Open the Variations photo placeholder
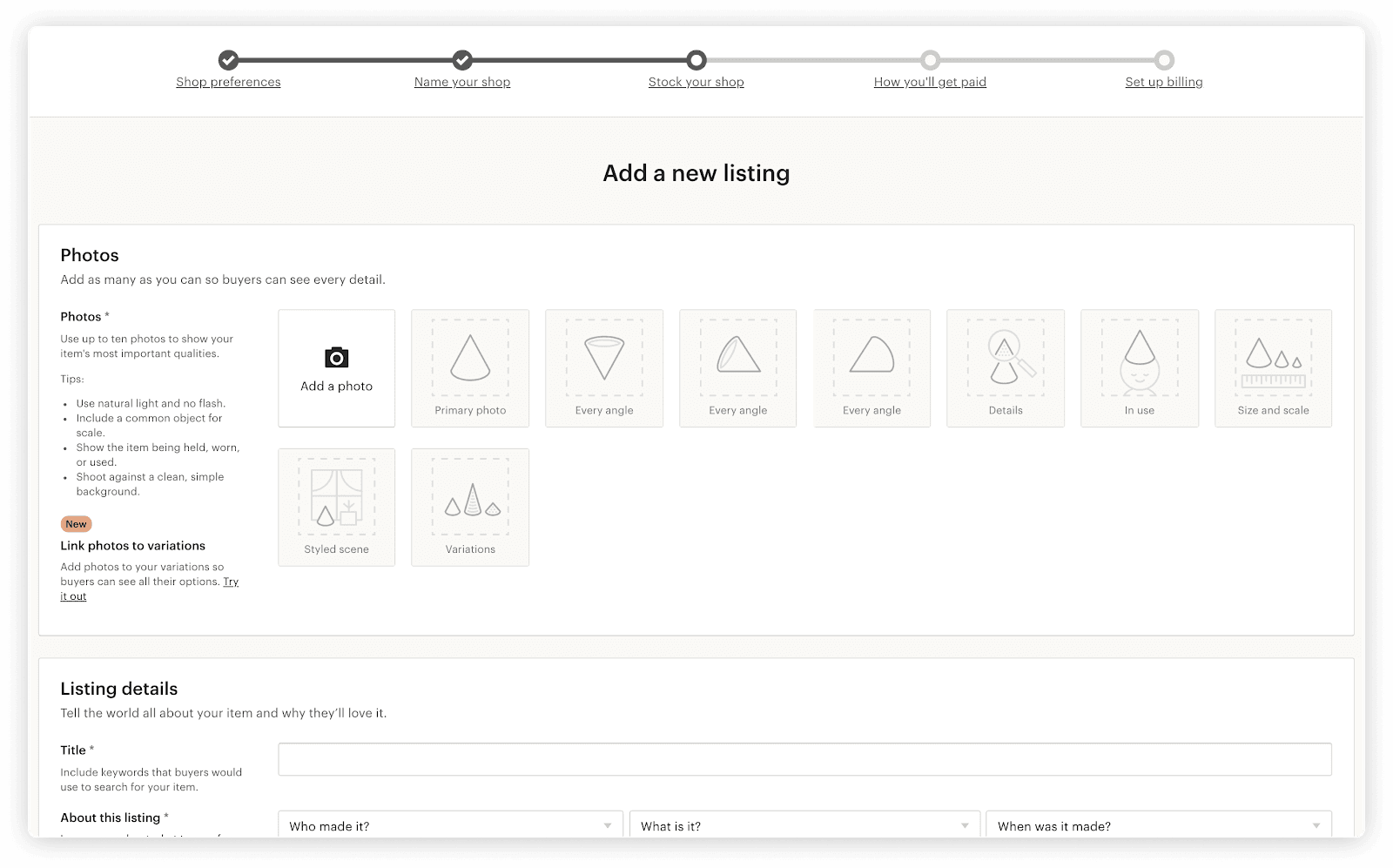Screen dimensions: 1393x868 [x=470, y=508]
